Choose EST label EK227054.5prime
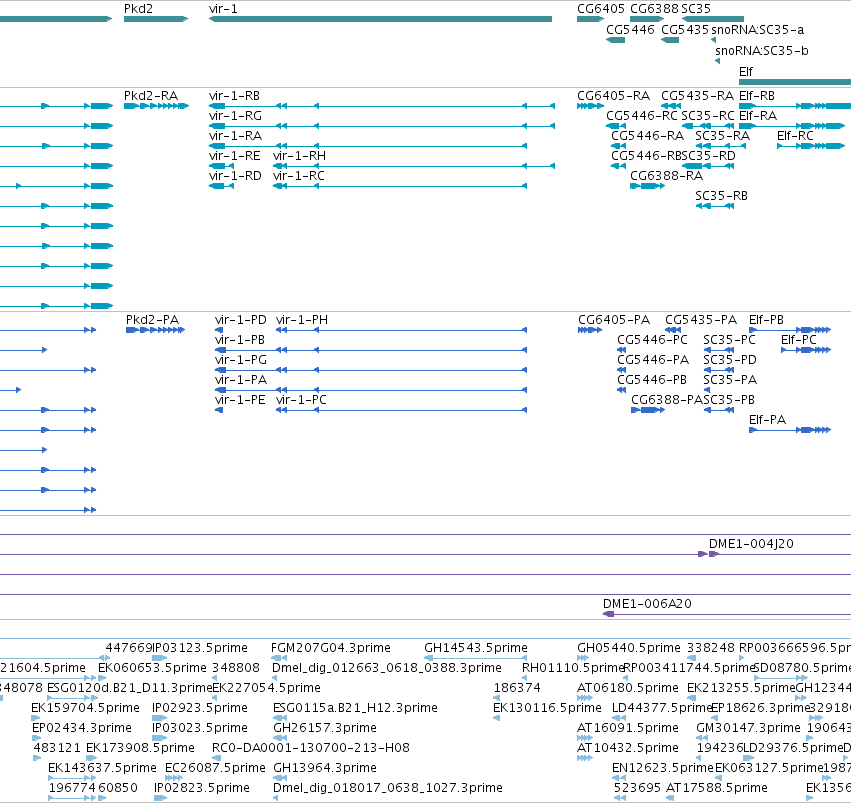This screenshot has width=851, height=803. coord(266,688)
